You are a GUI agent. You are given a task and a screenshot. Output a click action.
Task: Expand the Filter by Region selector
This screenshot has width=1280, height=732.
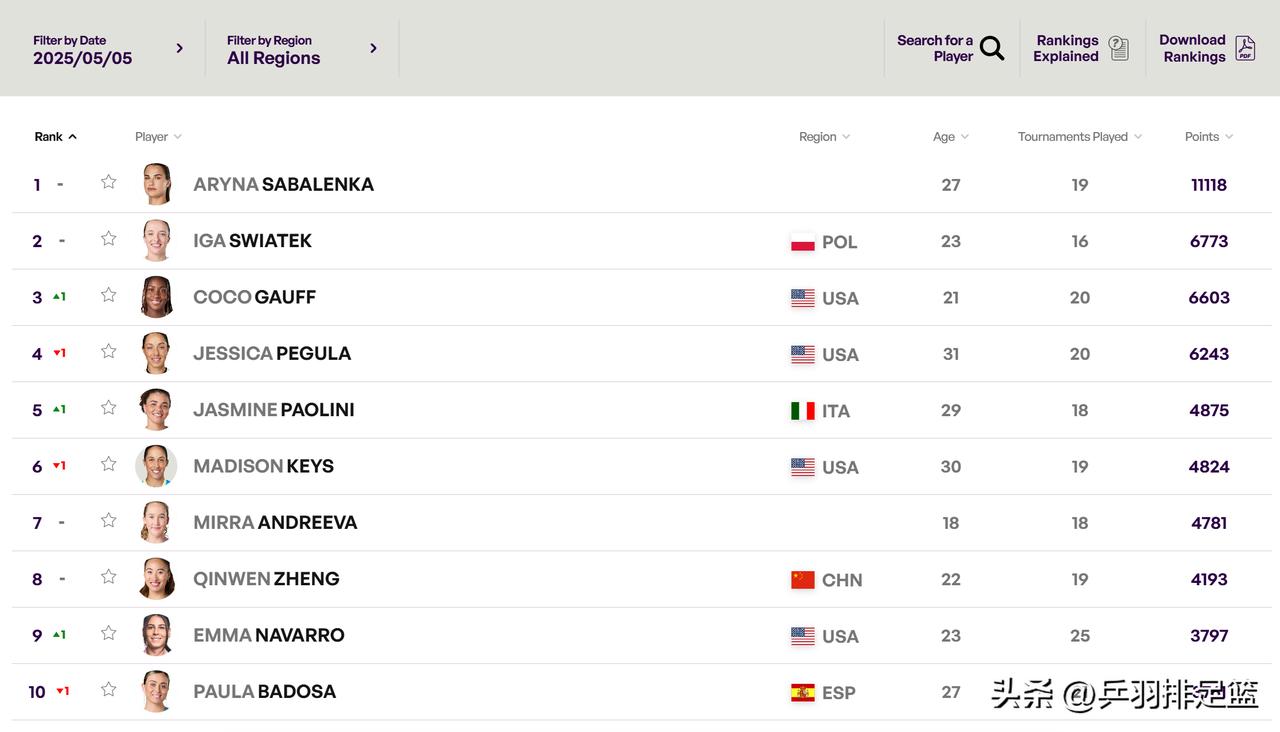click(302, 49)
